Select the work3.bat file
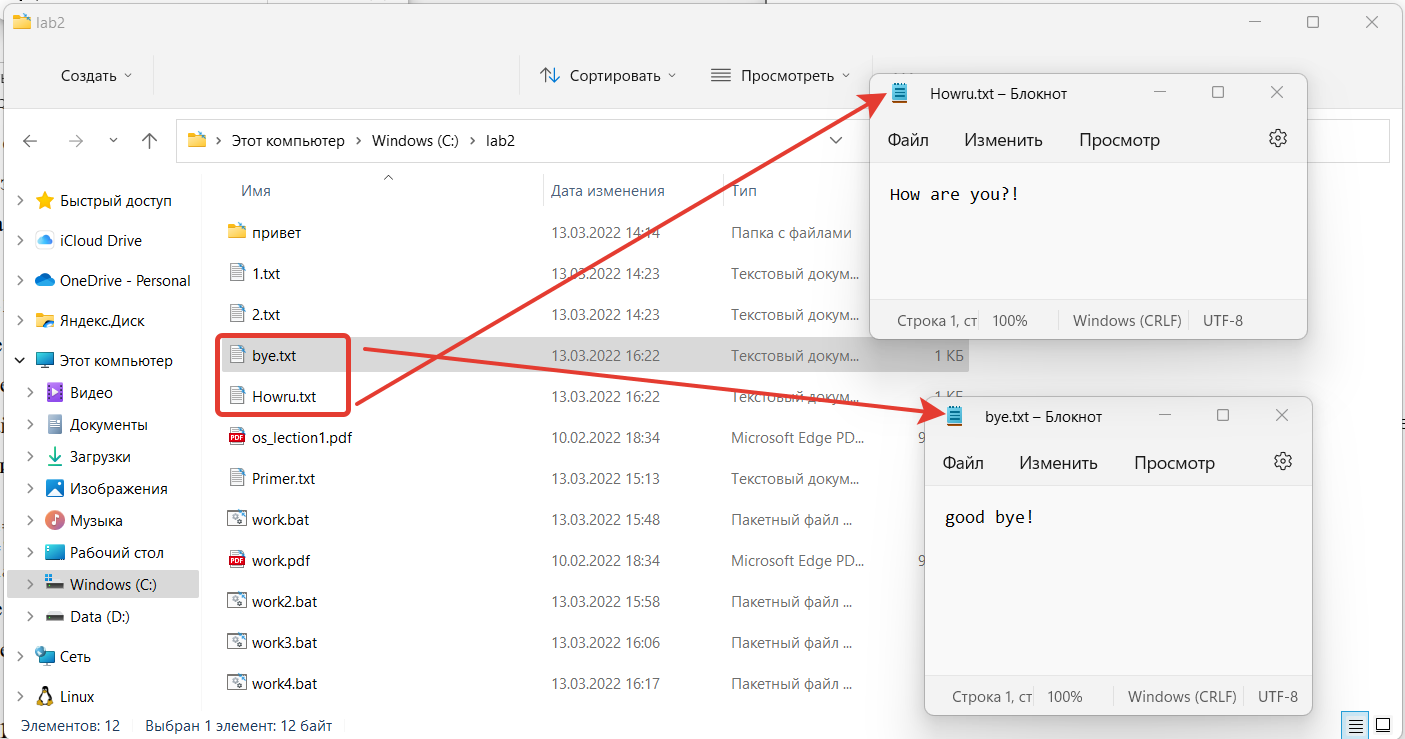This screenshot has height=739, width=1405. pyautogui.click(x=284, y=642)
